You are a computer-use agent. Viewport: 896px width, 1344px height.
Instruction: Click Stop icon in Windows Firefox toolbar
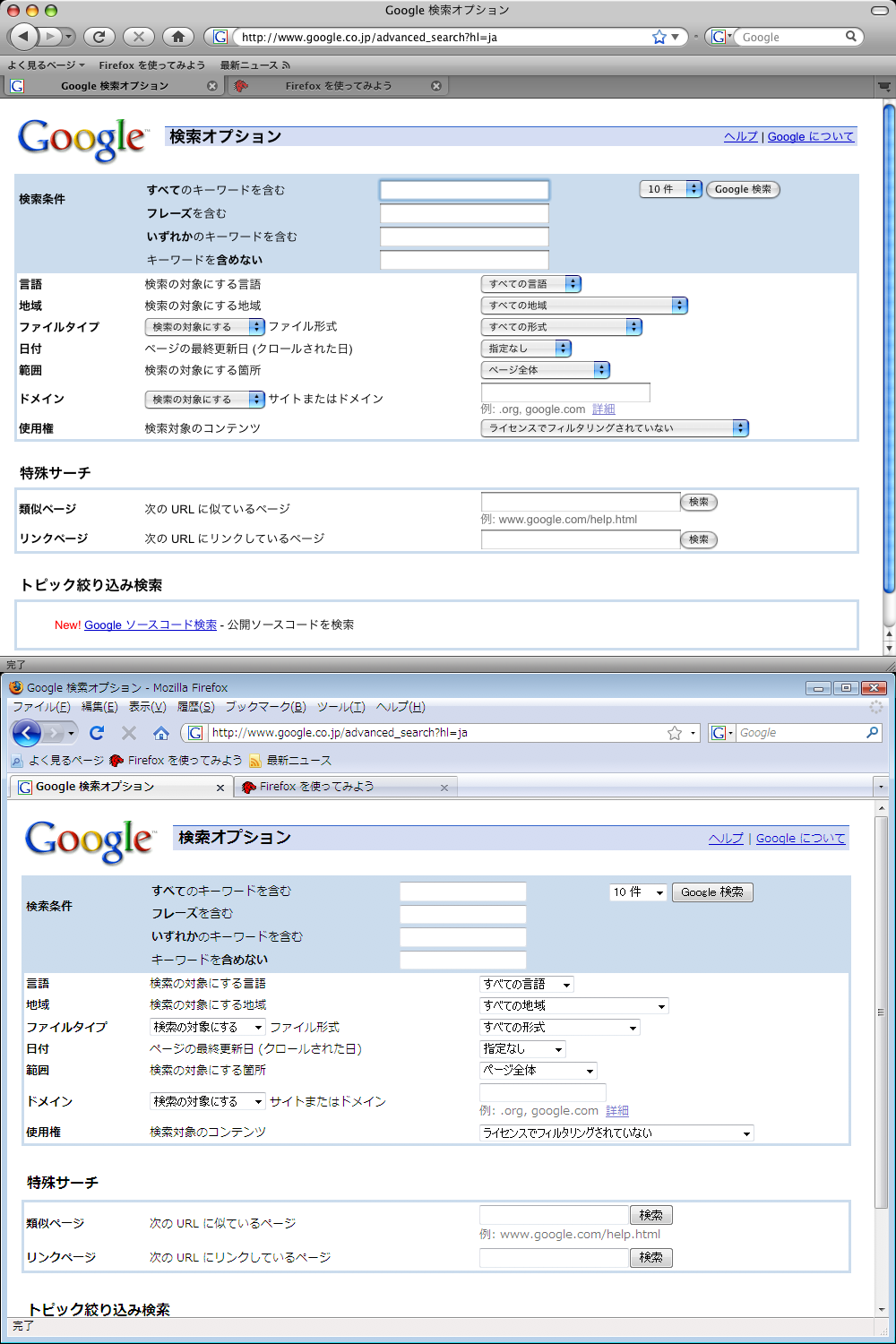click(129, 733)
